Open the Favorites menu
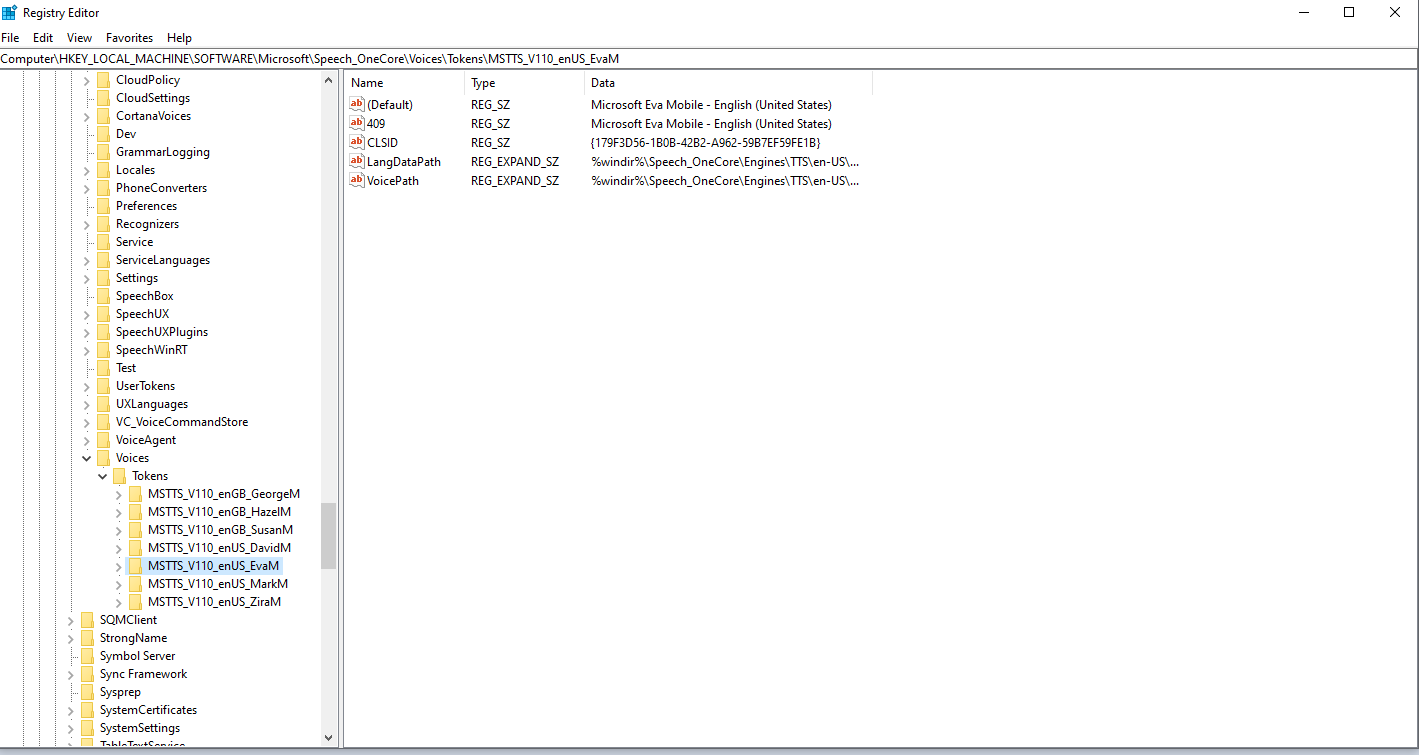Screen dimensions: 1419x755 pyautogui.click(x=129, y=37)
